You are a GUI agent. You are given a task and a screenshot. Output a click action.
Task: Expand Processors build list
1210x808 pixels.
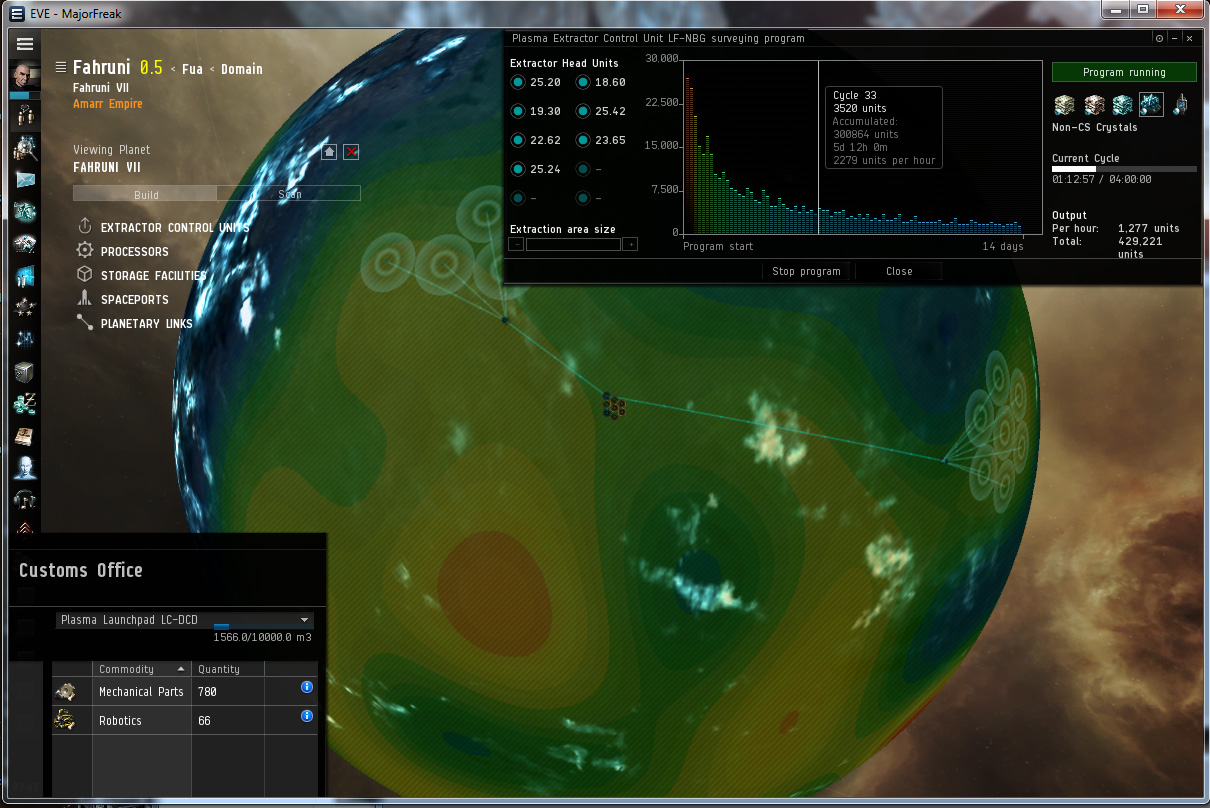[x=123, y=252]
